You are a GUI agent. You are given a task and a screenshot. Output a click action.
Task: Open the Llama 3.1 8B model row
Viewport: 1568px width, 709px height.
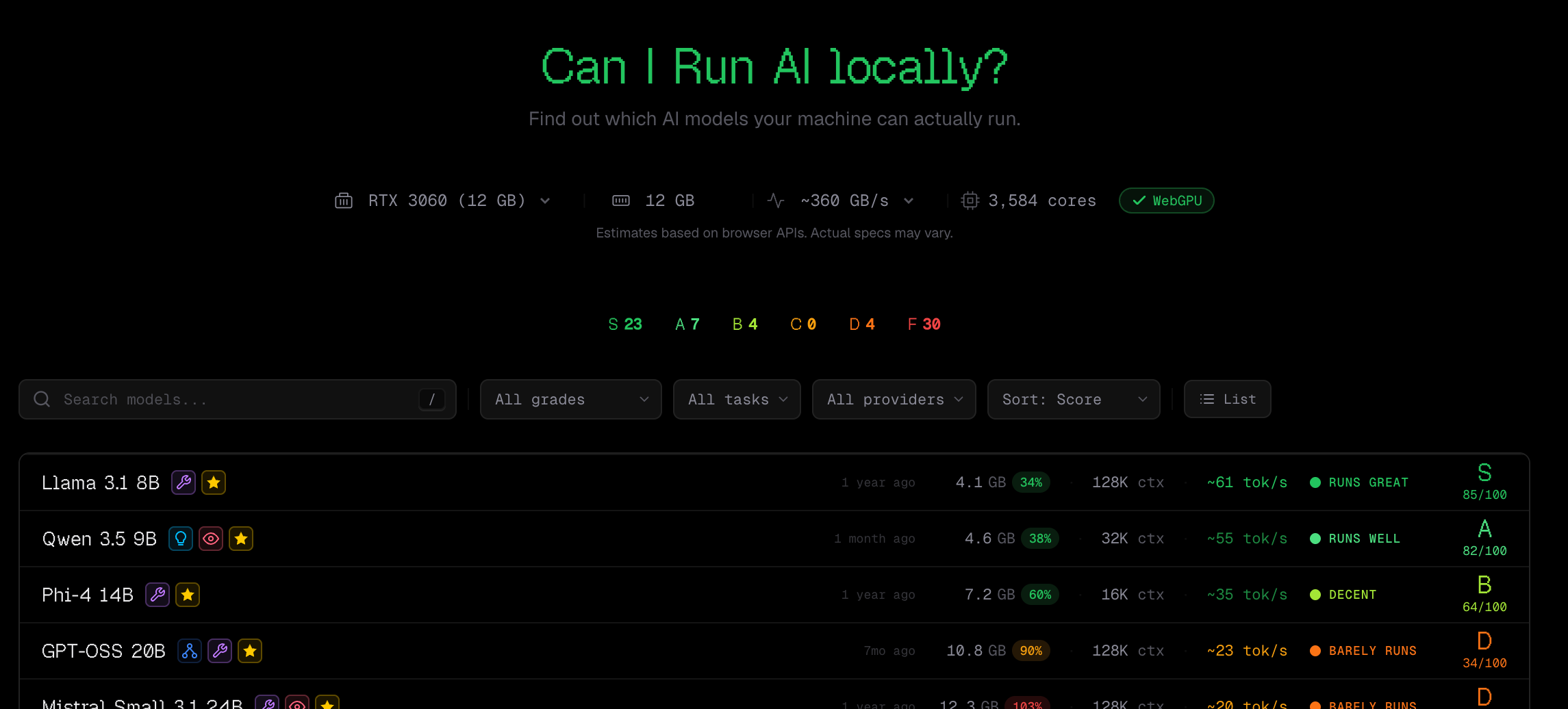pos(774,482)
